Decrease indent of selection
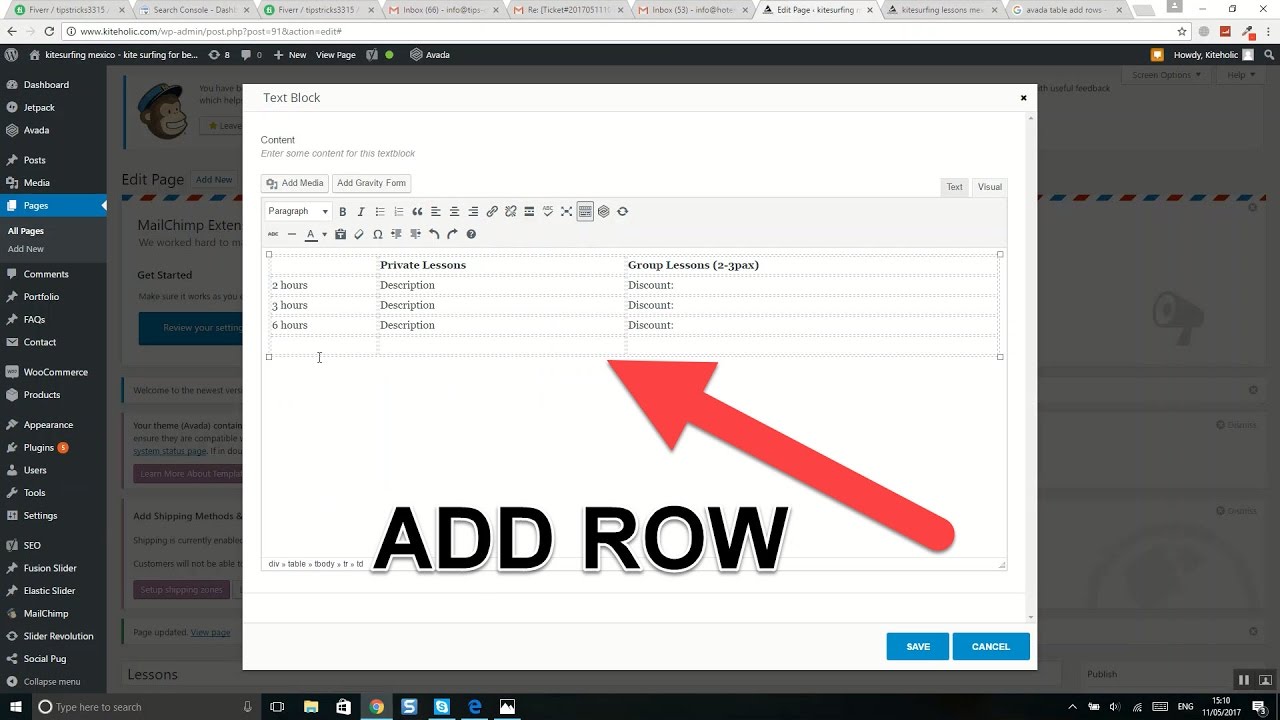The image size is (1280, 720). click(x=396, y=234)
